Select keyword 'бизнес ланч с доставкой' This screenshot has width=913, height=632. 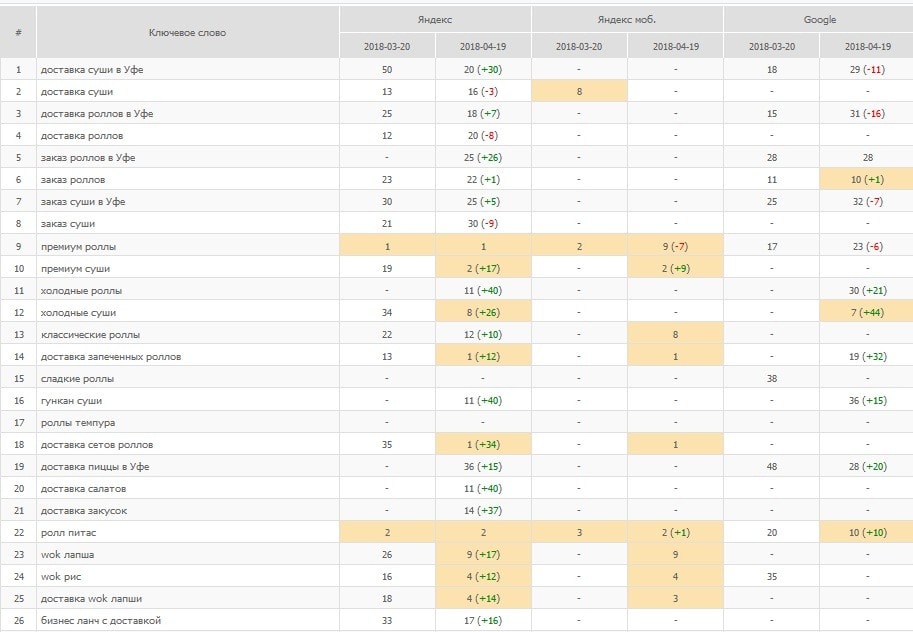coord(100,621)
